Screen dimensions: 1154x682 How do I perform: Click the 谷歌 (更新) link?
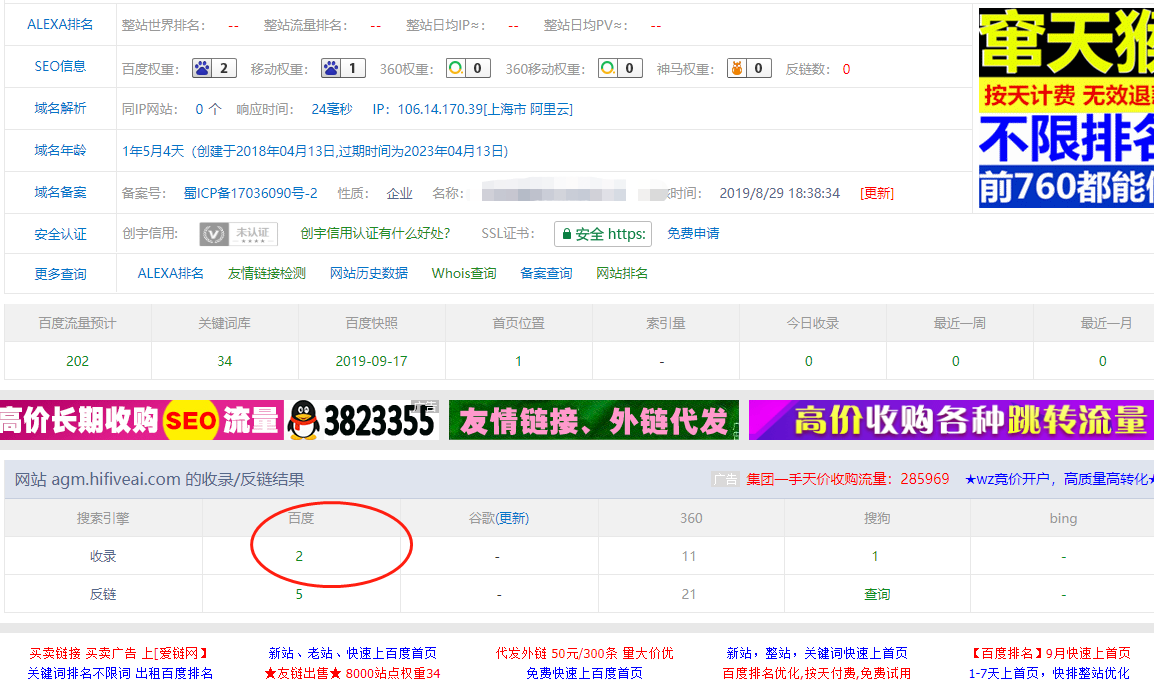pyautogui.click(x=513, y=518)
